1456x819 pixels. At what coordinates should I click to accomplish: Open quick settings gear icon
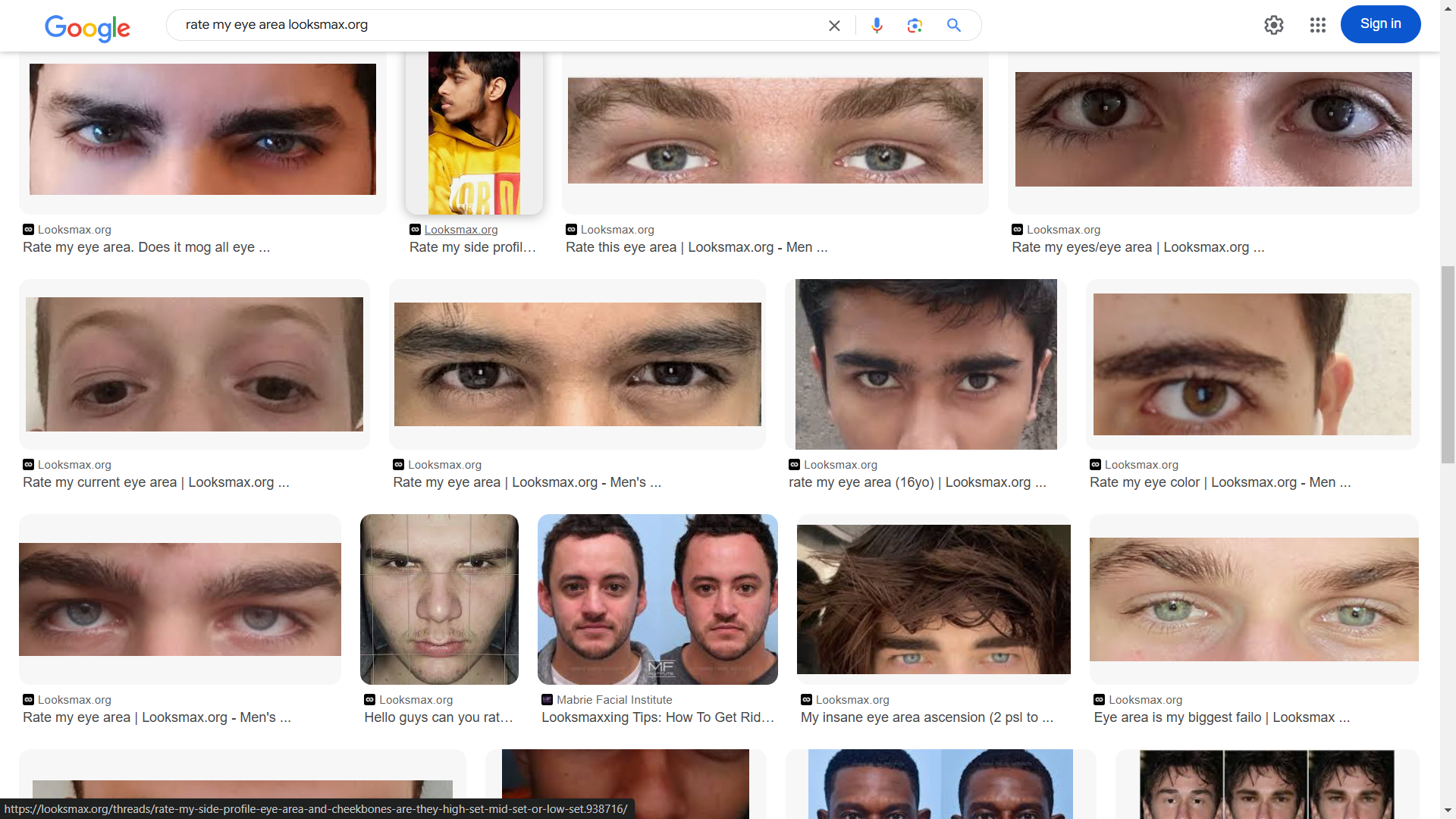pyautogui.click(x=1274, y=25)
